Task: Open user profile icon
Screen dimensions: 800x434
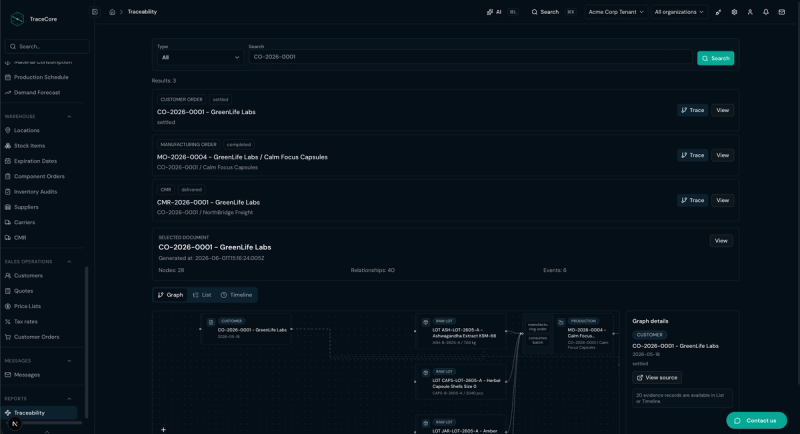Action: (x=750, y=12)
